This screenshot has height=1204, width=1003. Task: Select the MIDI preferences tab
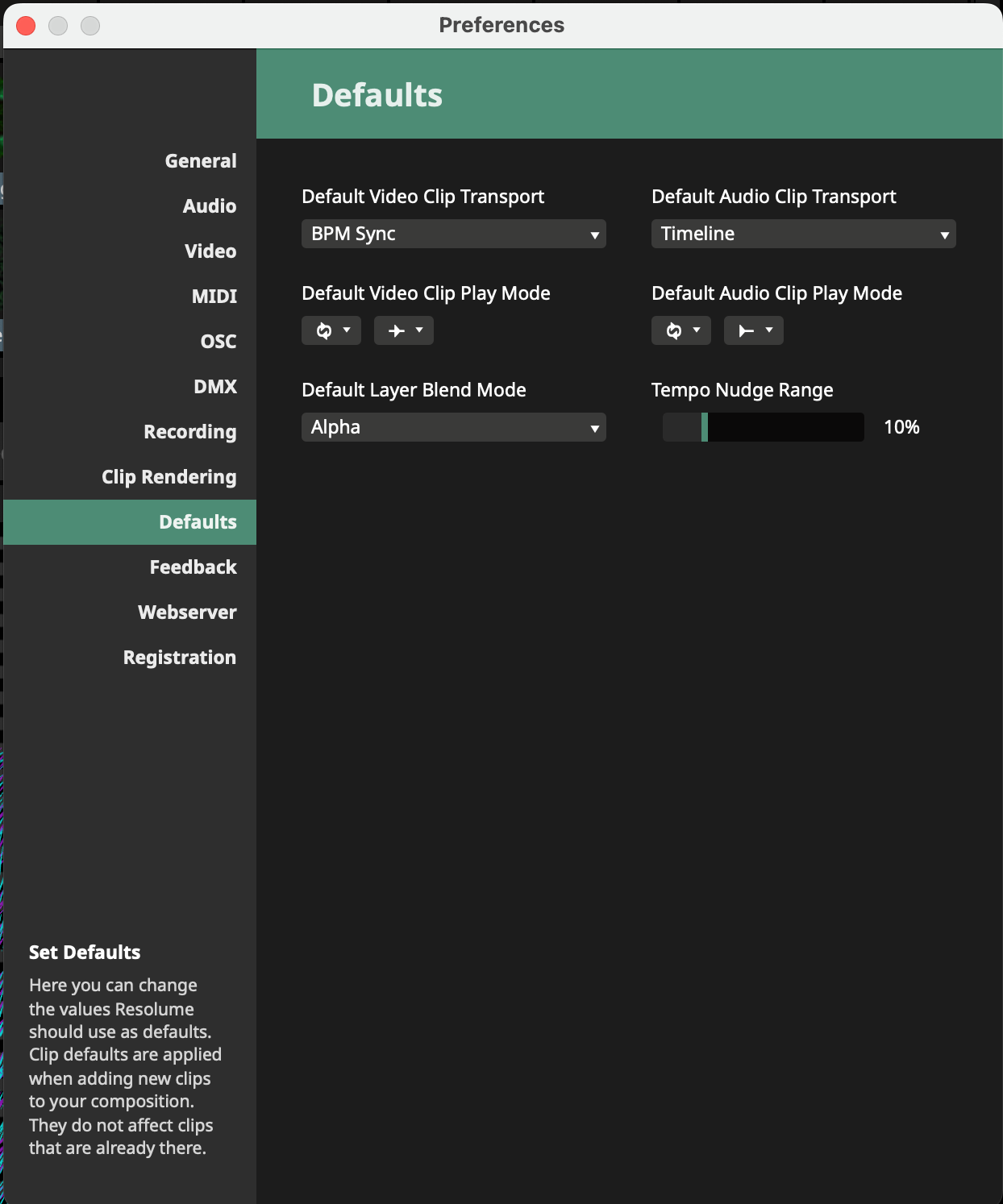point(214,297)
